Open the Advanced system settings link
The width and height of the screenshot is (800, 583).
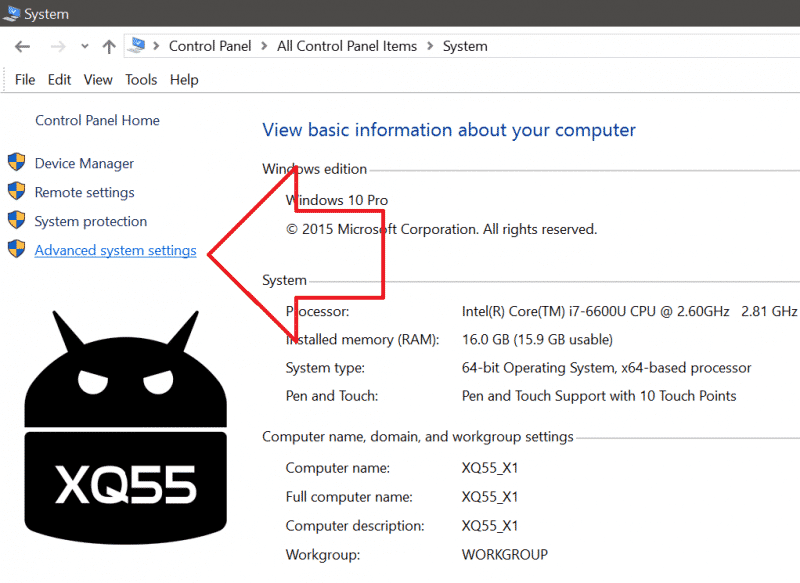tap(115, 251)
